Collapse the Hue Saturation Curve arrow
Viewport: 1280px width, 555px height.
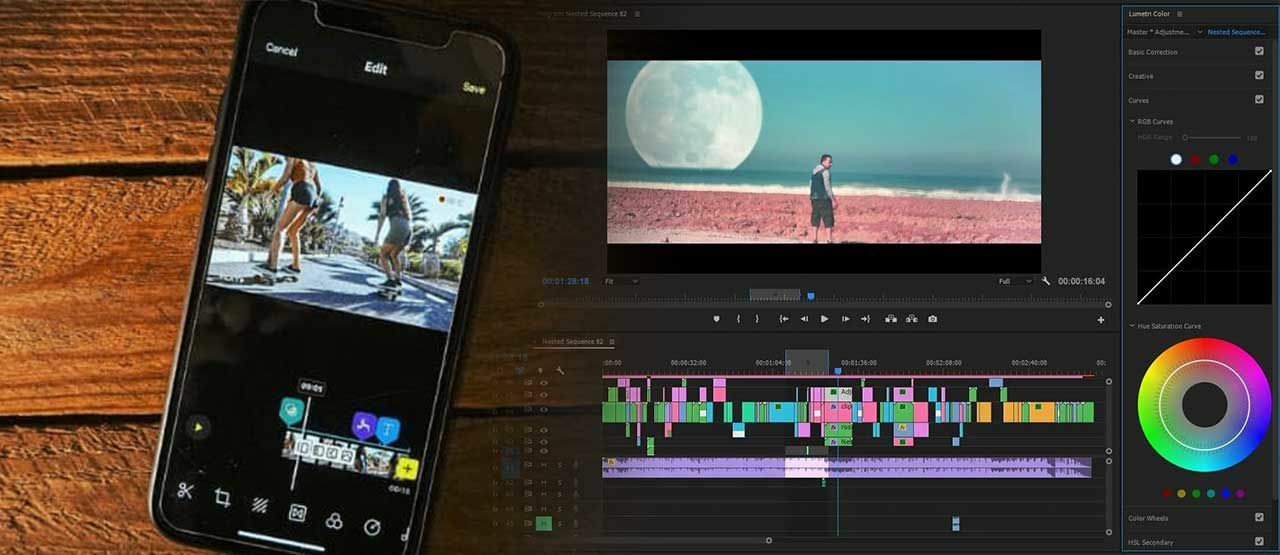pos(1132,326)
